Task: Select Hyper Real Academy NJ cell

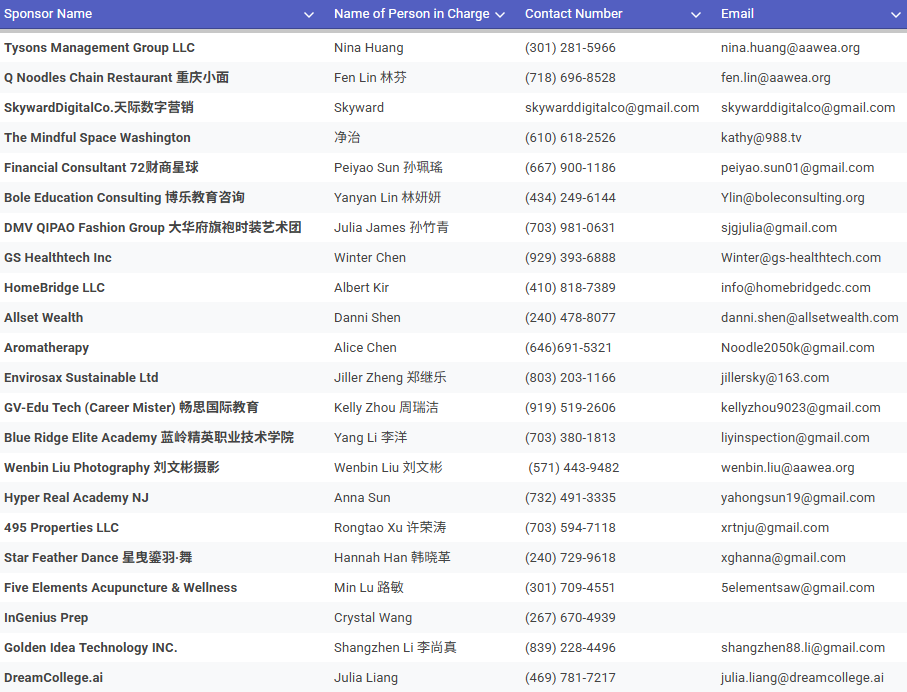Action: coord(76,498)
